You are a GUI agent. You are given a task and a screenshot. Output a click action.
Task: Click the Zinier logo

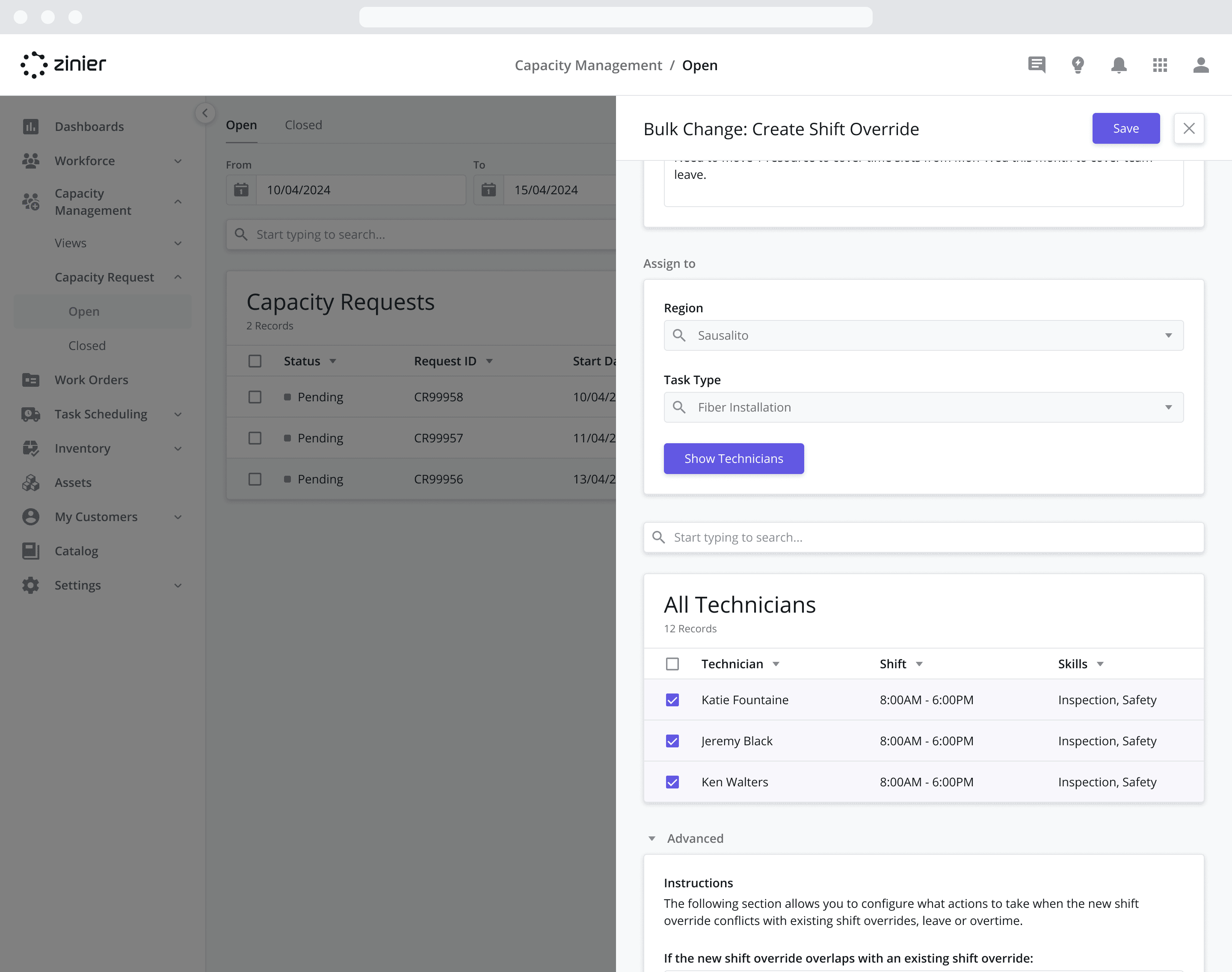click(63, 64)
